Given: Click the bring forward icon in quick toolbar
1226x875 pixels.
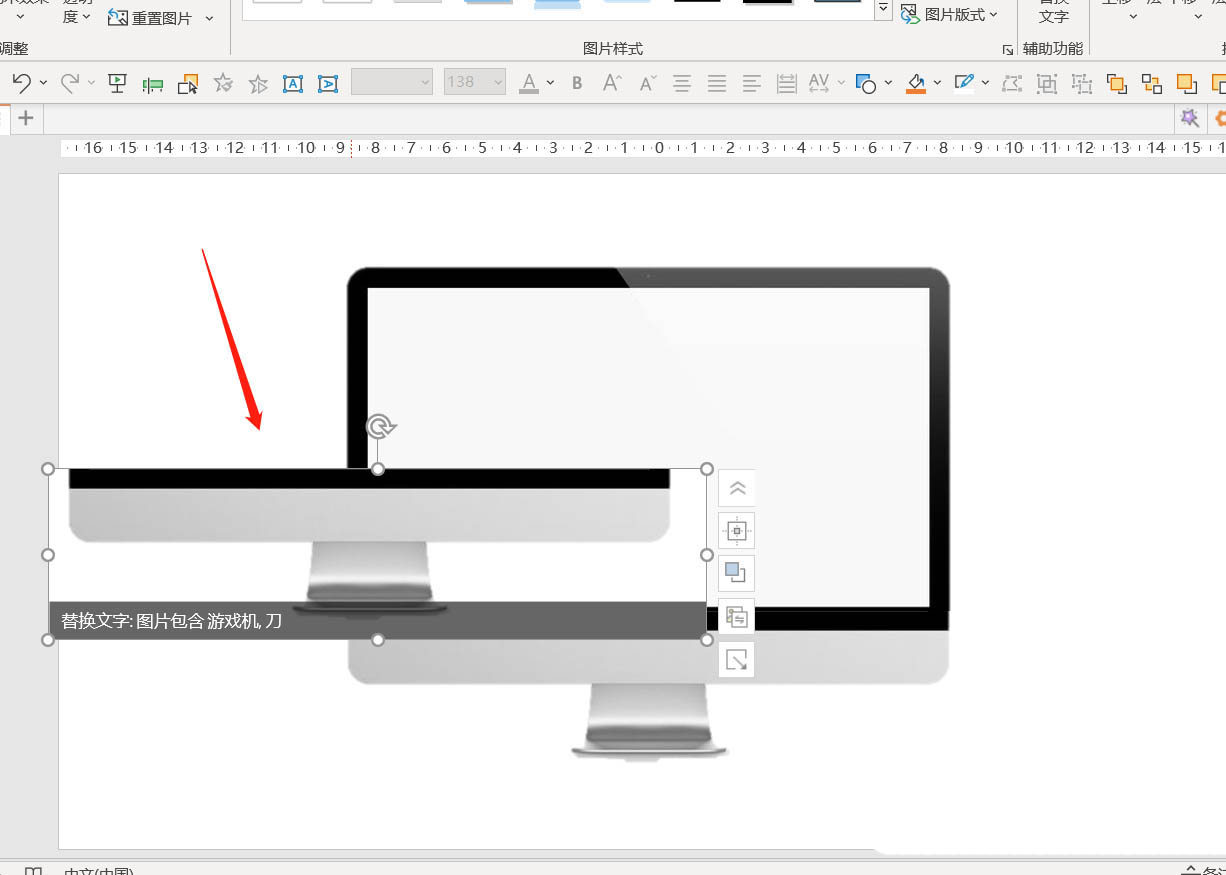Looking at the screenshot, I should click(1116, 84).
